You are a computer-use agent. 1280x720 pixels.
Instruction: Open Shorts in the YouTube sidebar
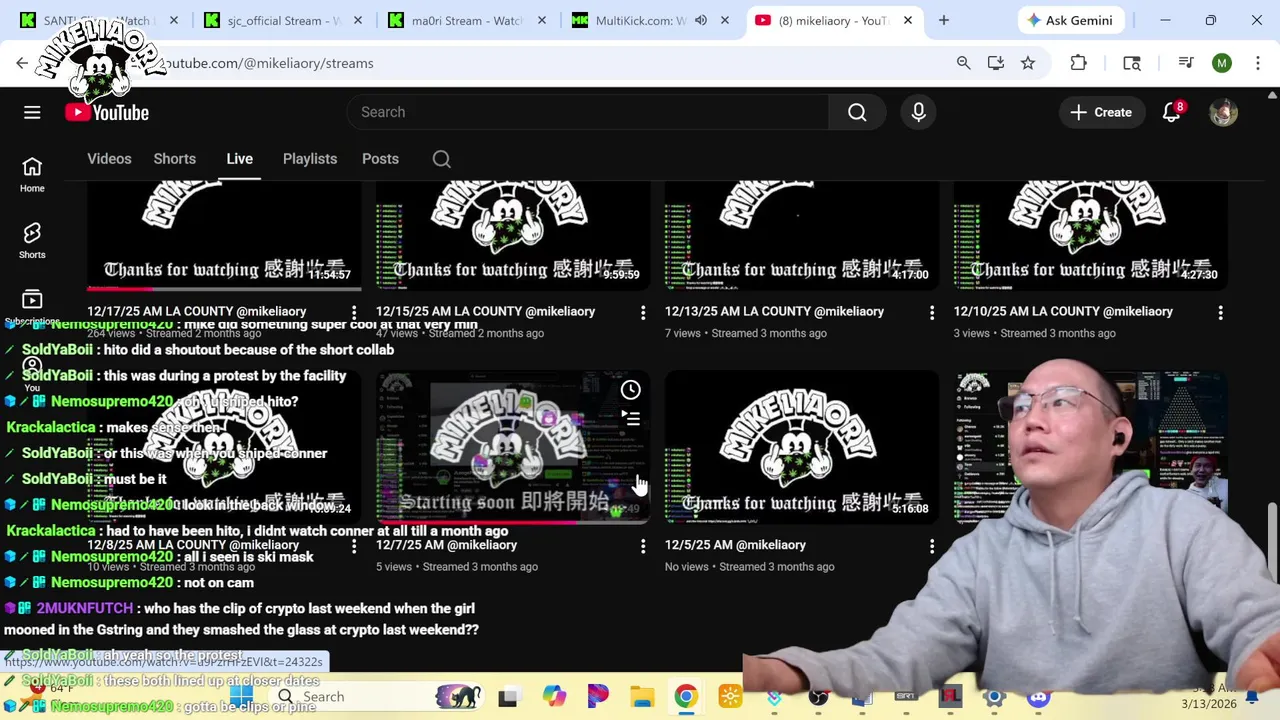click(32, 240)
